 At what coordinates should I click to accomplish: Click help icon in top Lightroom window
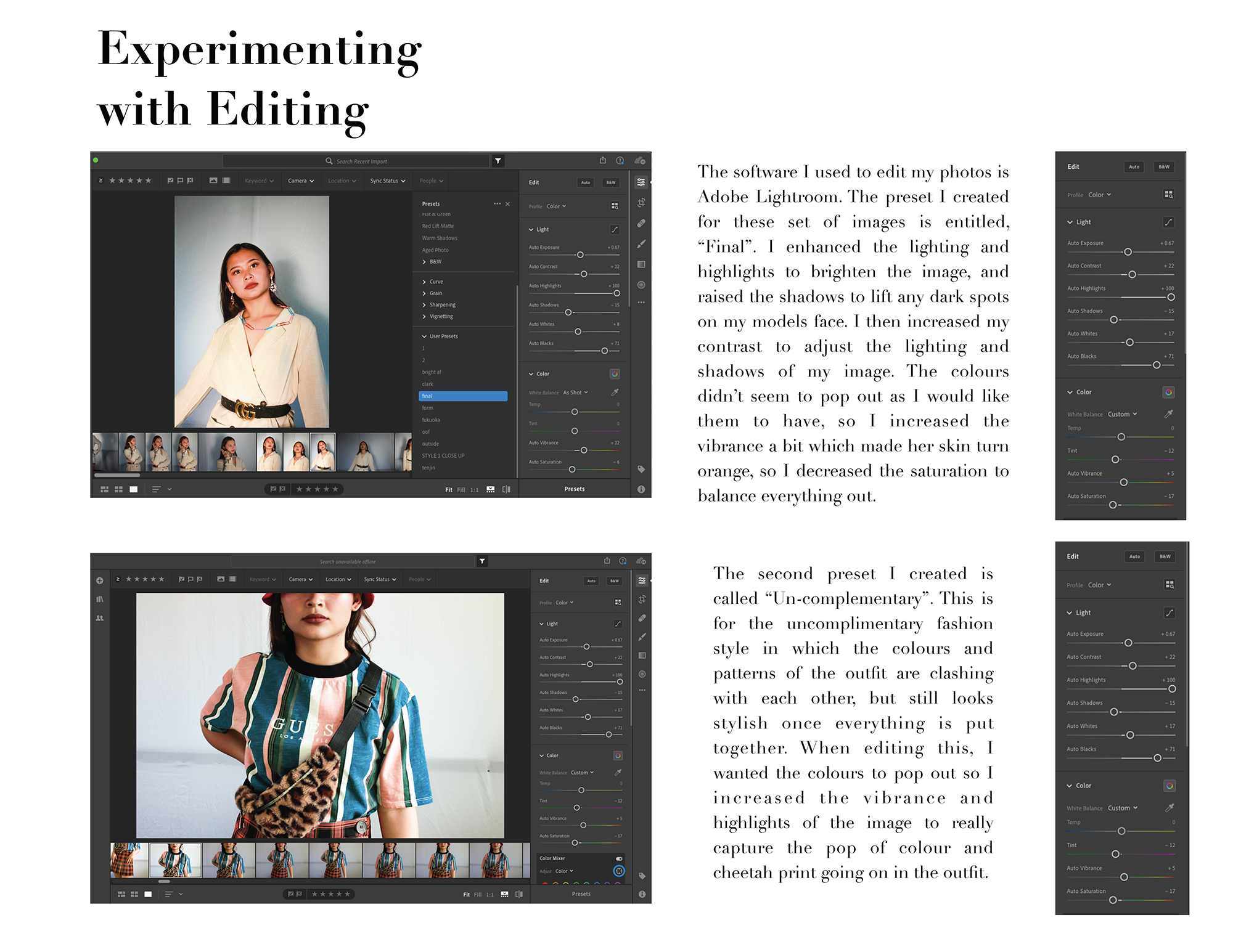coord(620,161)
